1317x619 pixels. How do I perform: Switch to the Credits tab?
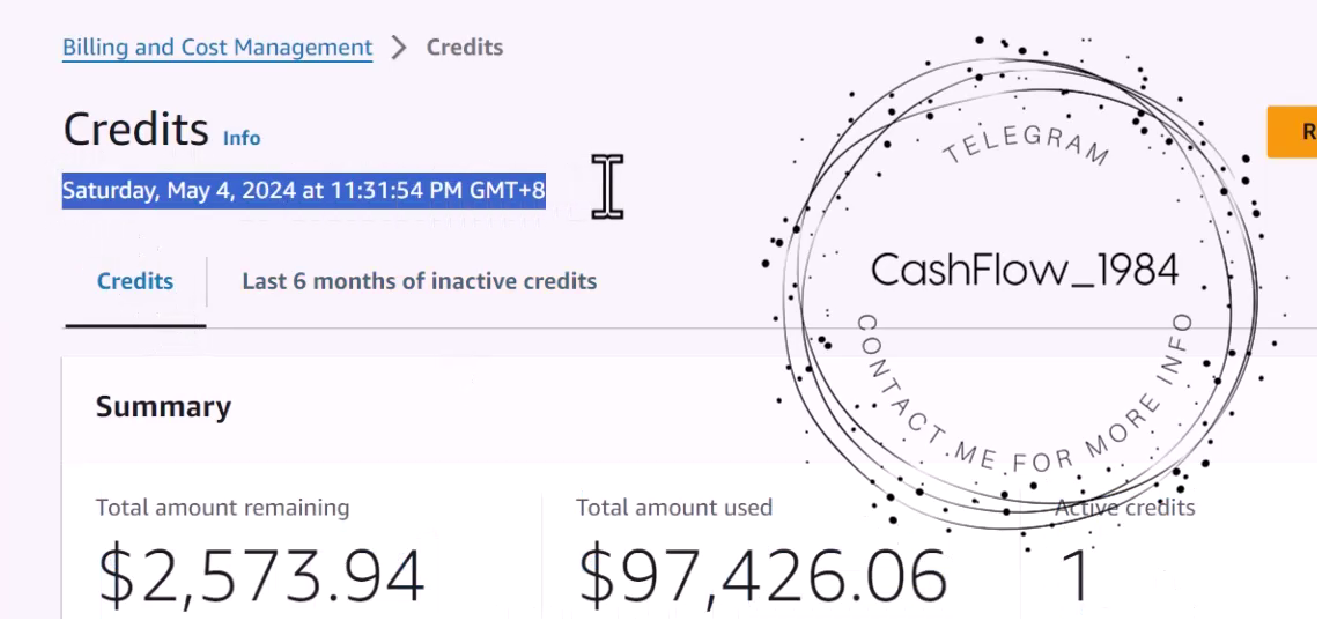(135, 281)
